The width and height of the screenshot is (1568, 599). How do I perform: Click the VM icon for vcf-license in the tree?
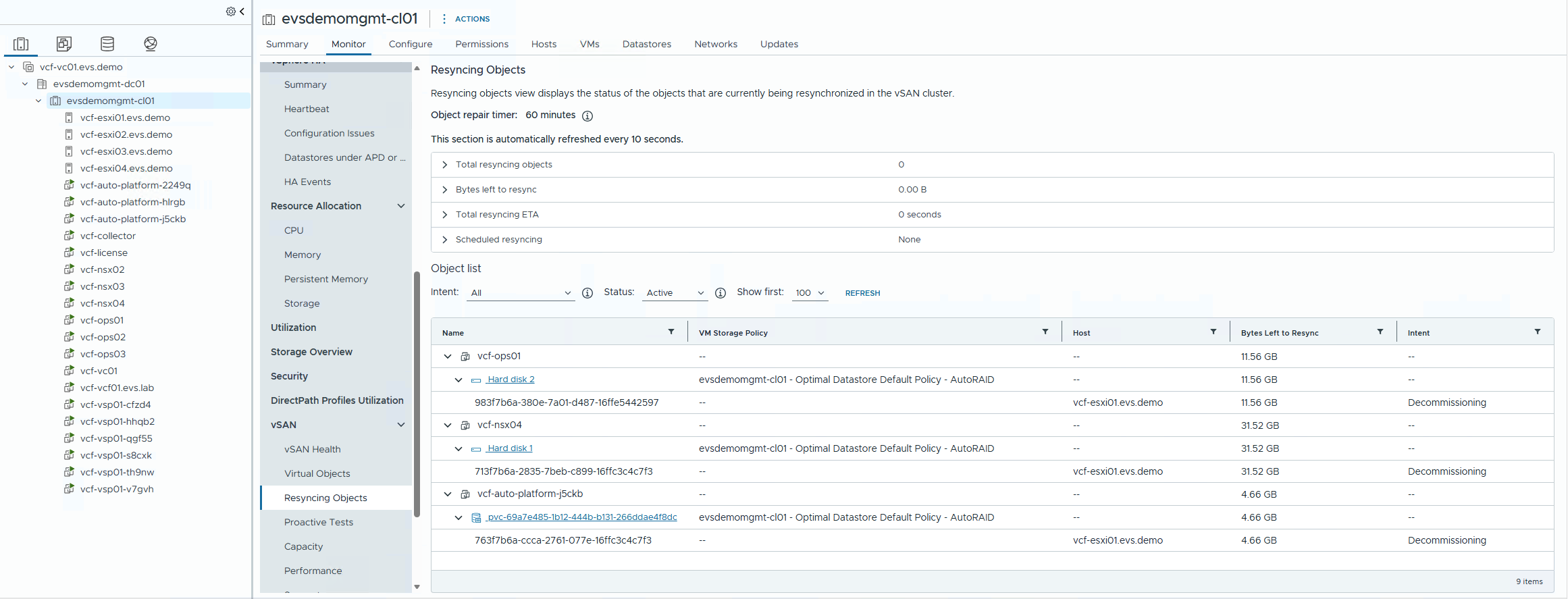coord(69,253)
